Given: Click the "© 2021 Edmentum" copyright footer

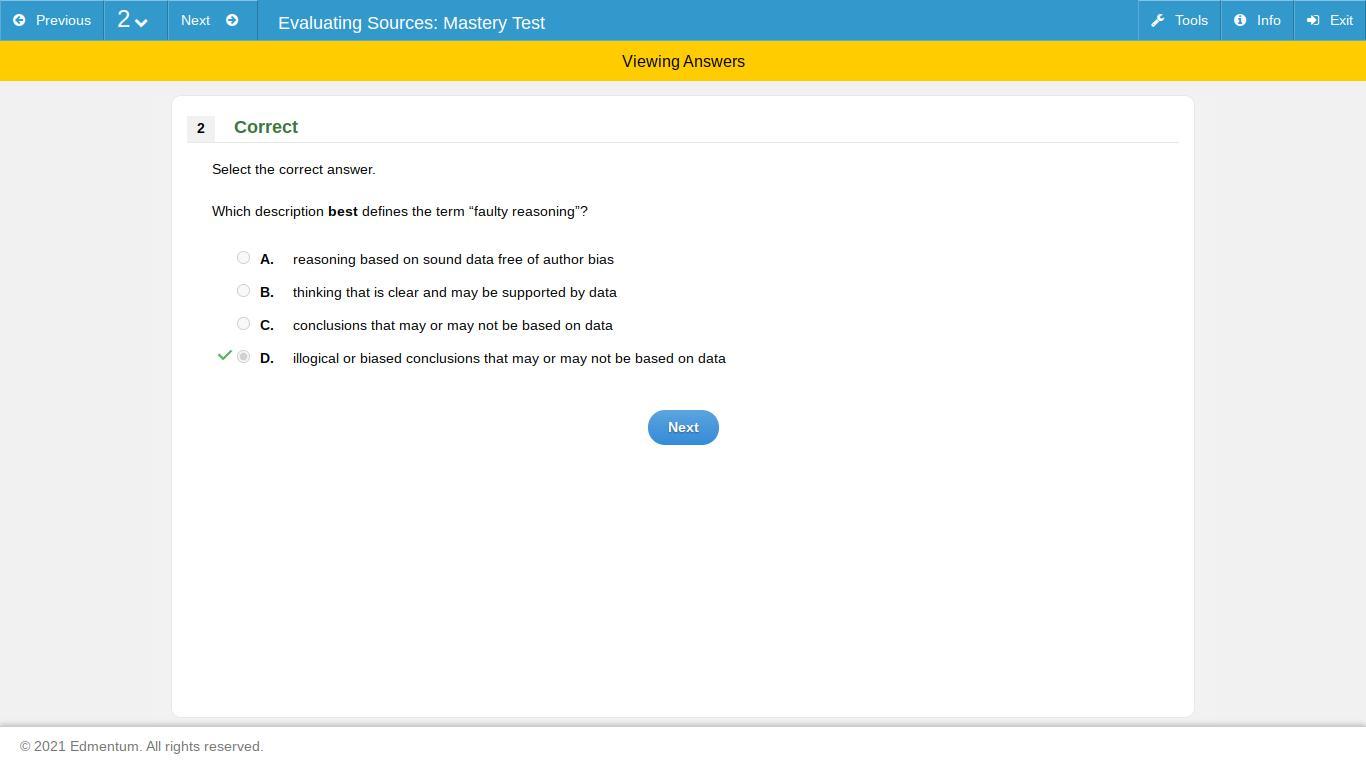Looking at the screenshot, I should tap(142, 746).
